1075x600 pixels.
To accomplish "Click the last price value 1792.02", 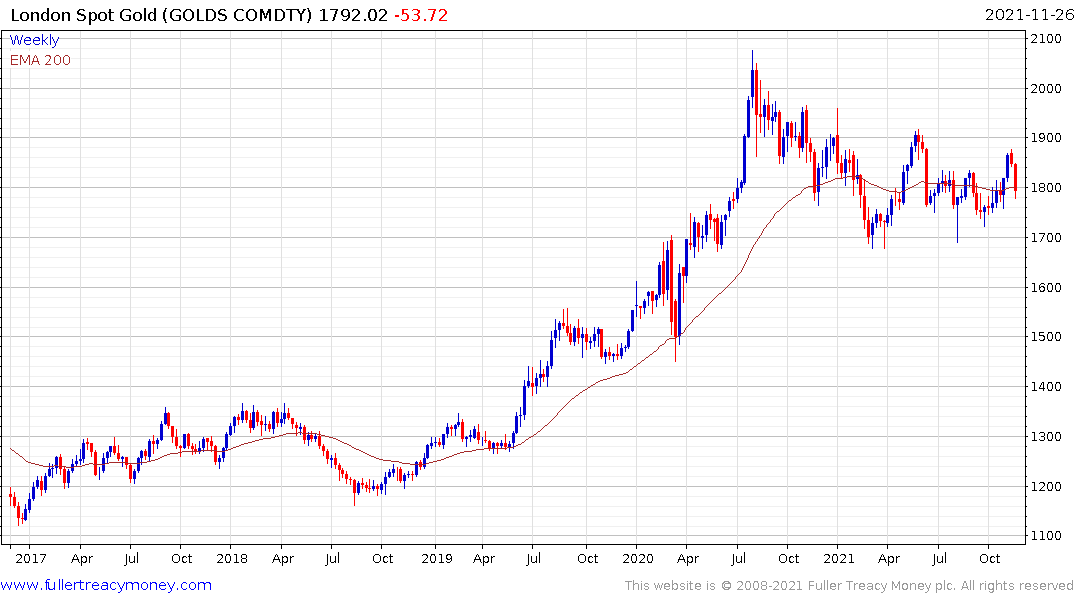I will tap(353, 14).
